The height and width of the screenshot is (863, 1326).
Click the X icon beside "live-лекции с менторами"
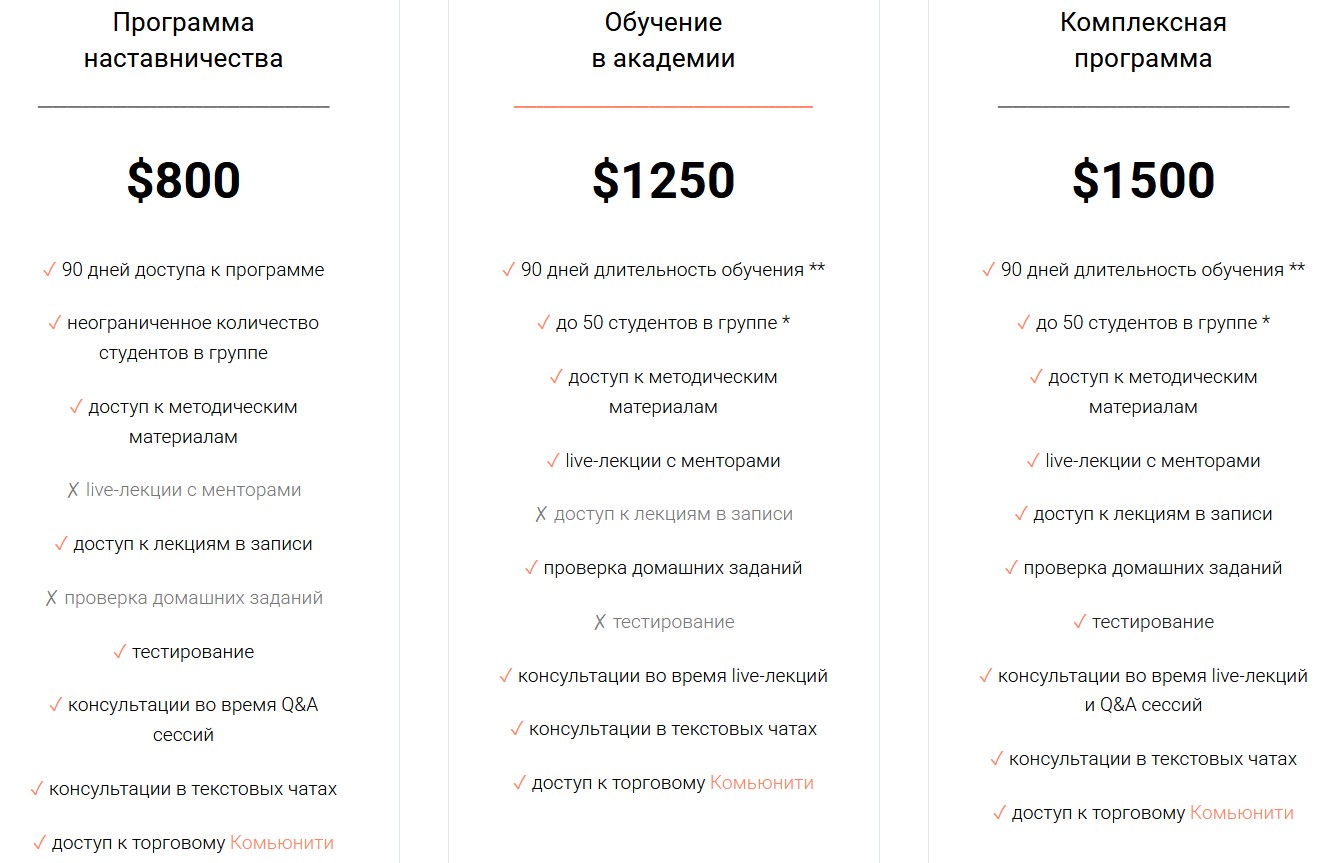[x=73, y=491]
